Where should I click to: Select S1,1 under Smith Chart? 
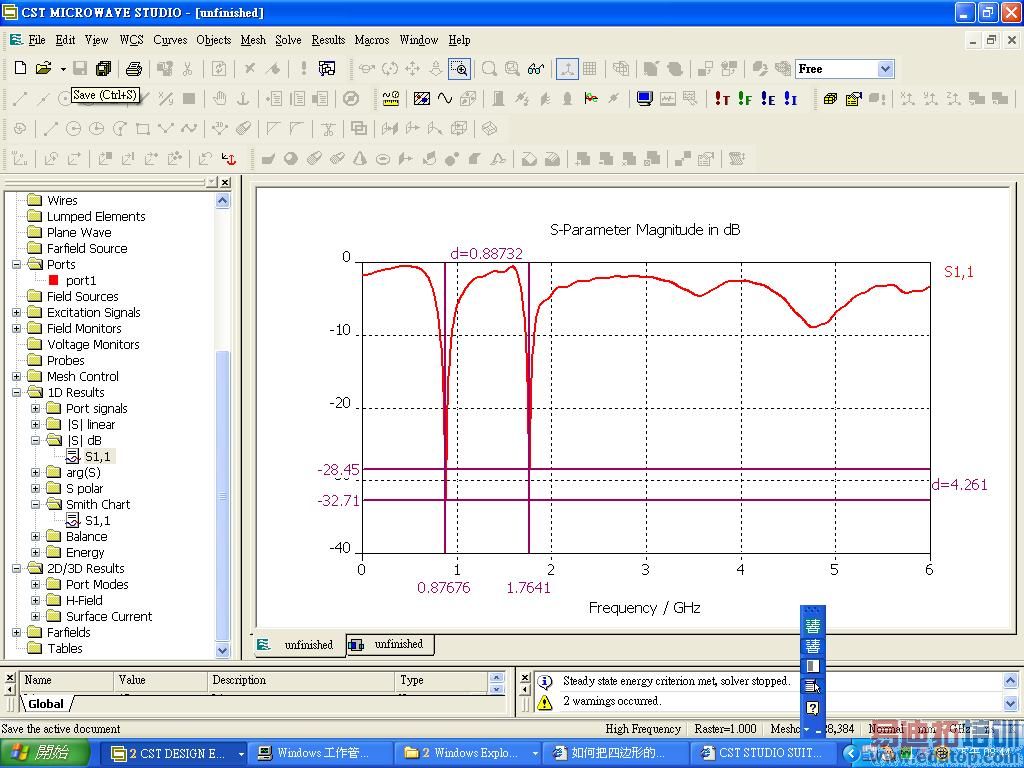click(x=97, y=520)
